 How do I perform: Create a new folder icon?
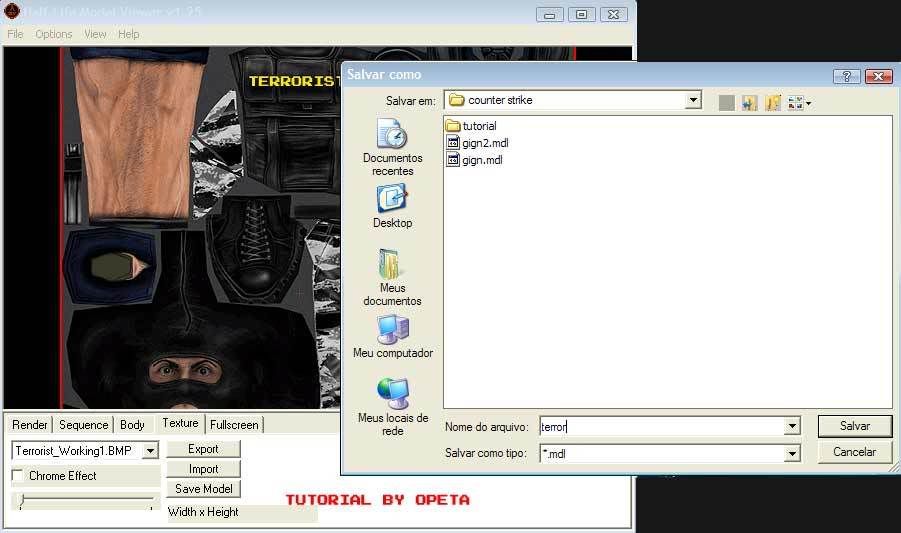(773, 103)
